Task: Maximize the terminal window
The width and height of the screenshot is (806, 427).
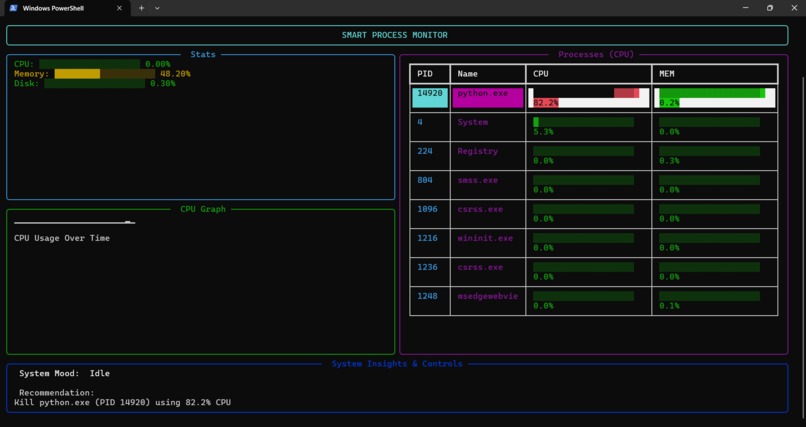Action: (x=770, y=8)
